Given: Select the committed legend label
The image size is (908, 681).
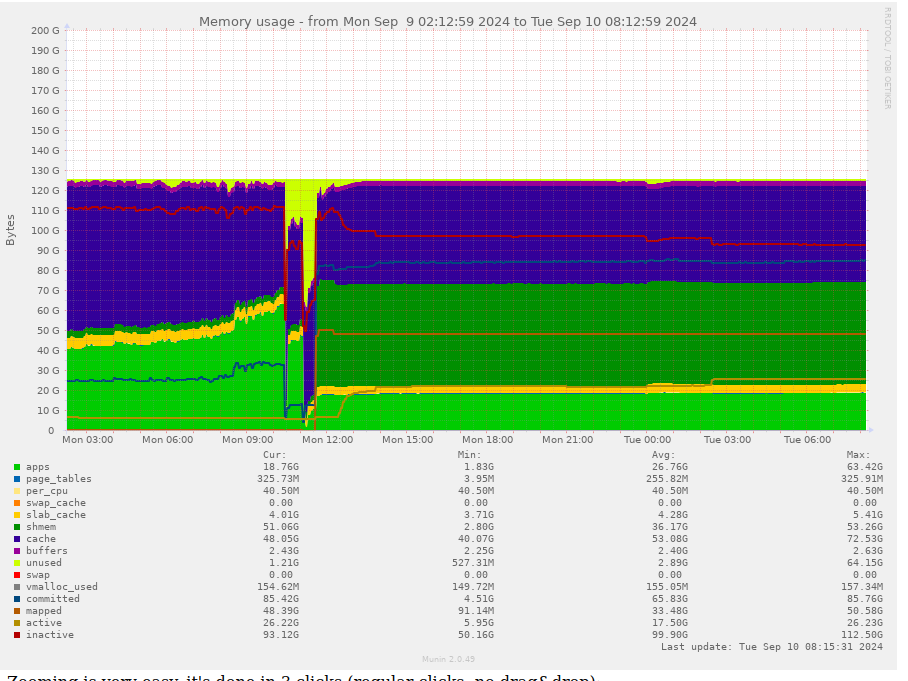Looking at the screenshot, I should (53, 599).
